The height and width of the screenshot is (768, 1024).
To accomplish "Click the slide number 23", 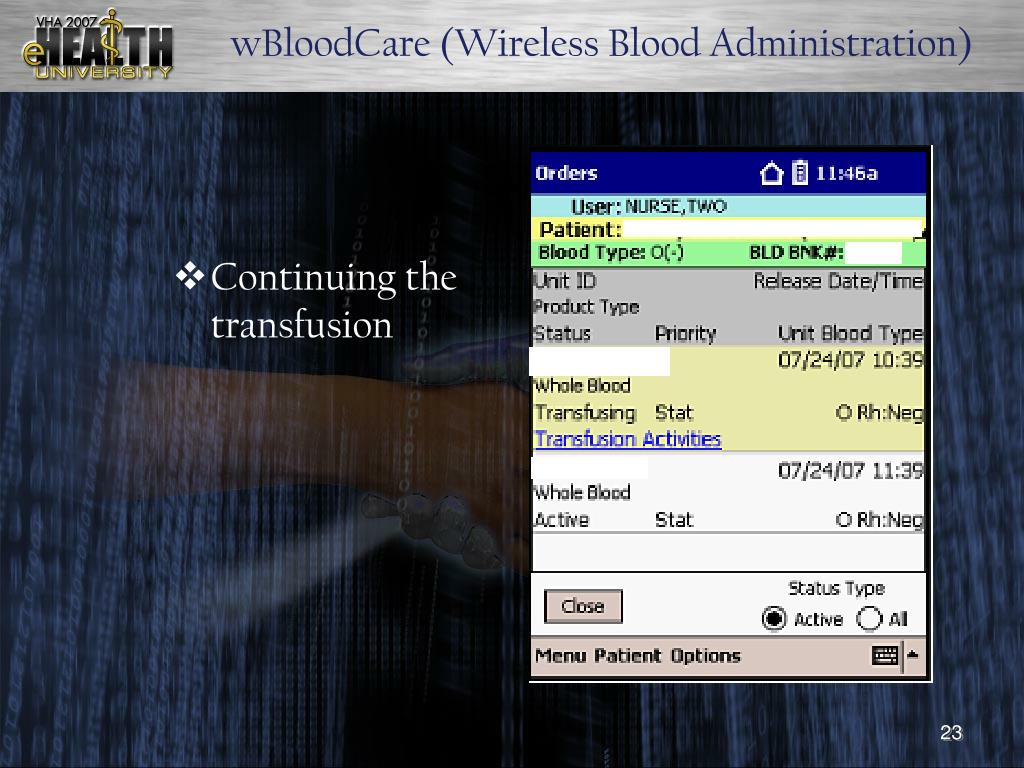I will tap(952, 733).
